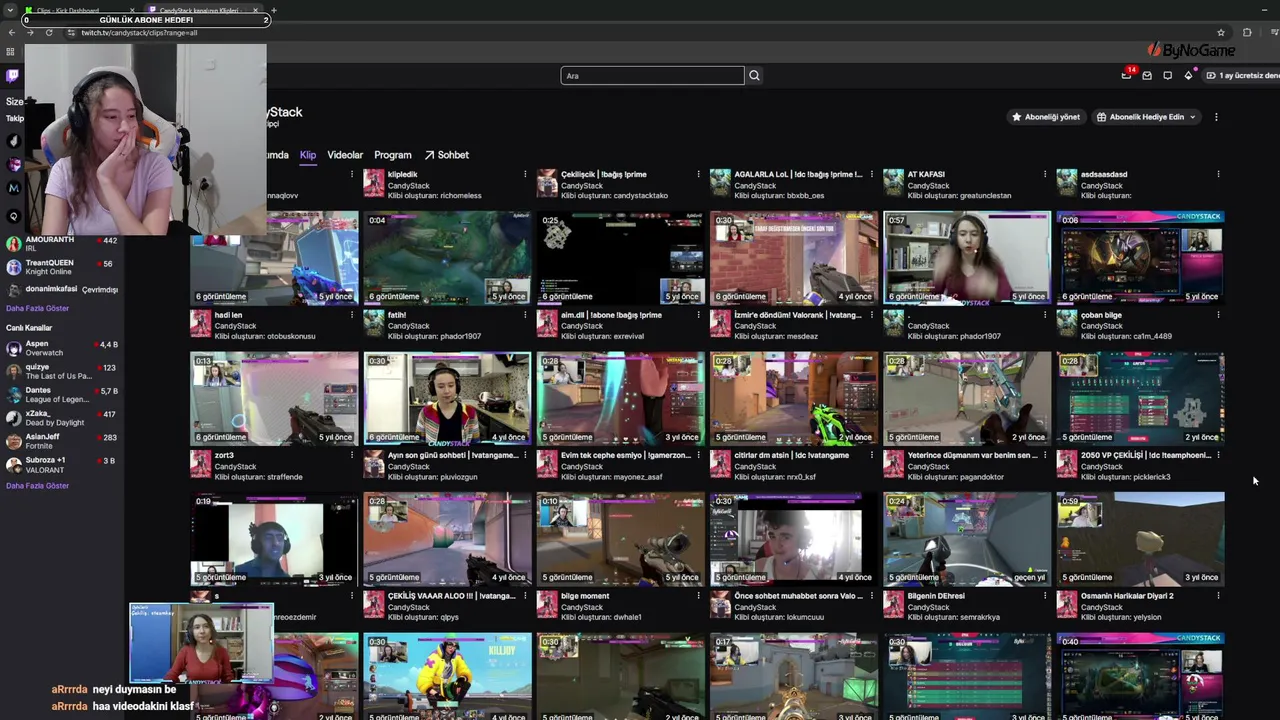This screenshot has width=1280, height=720.
Task: Open notifications inbox with badge 14
Action: click(1127, 75)
